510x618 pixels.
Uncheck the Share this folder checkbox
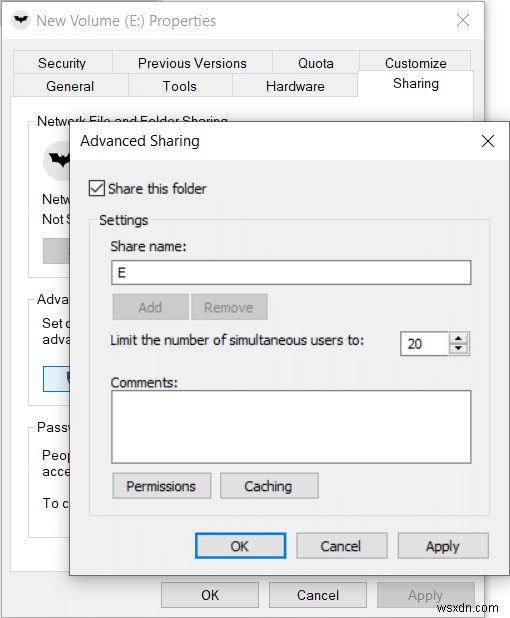tap(97, 188)
